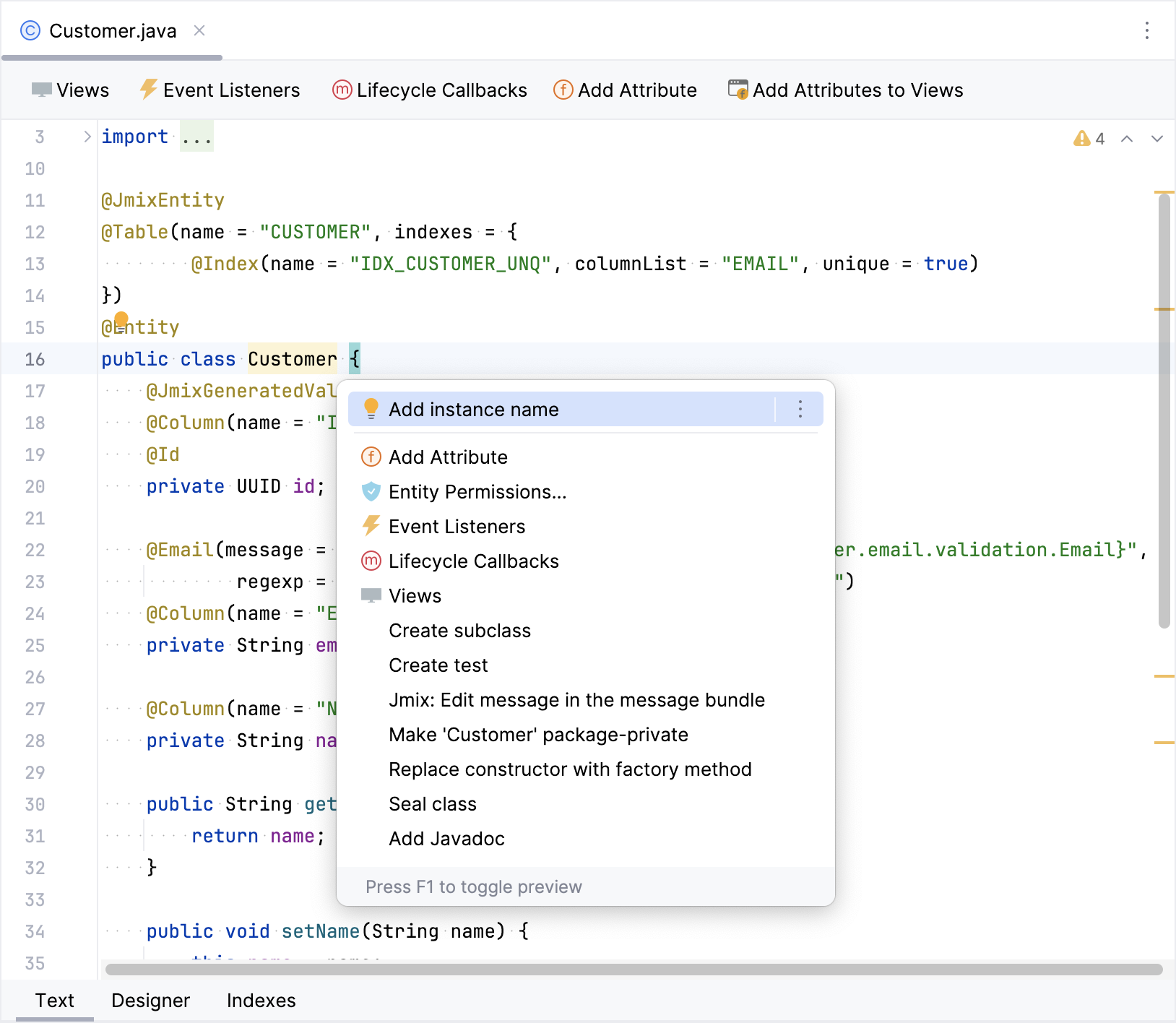This screenshot has width=1176, height=1023.
Task: Switch to the Designer tab
Action: (x=150, y=1001)
